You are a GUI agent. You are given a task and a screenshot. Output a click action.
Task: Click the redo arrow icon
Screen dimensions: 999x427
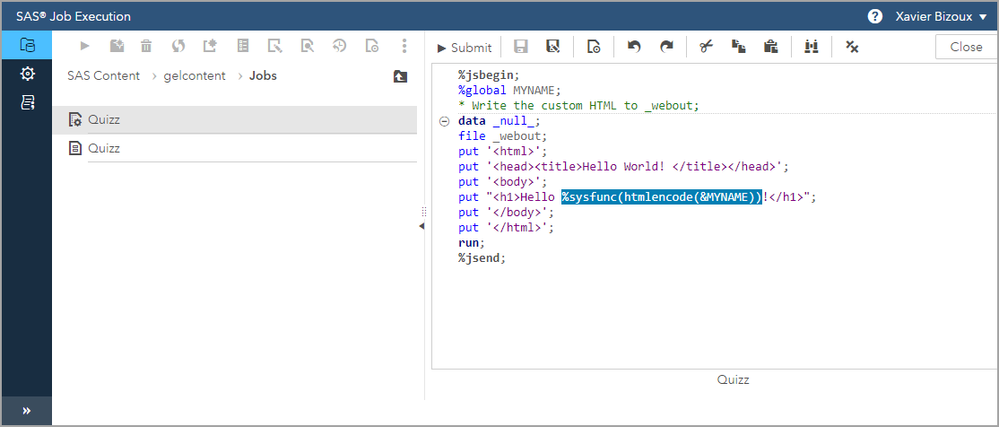(x=667, y=47)
